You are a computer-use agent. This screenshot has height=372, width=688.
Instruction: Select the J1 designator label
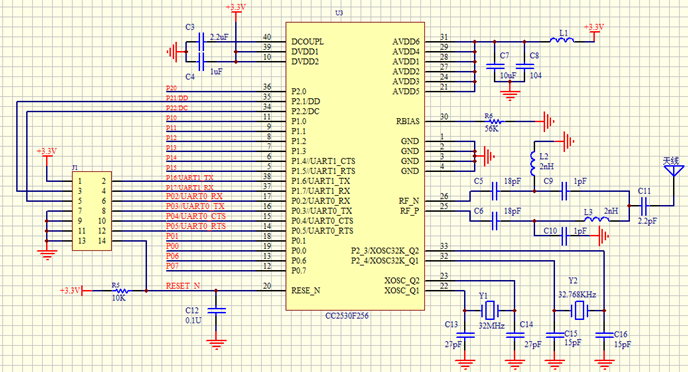point(75,168)
